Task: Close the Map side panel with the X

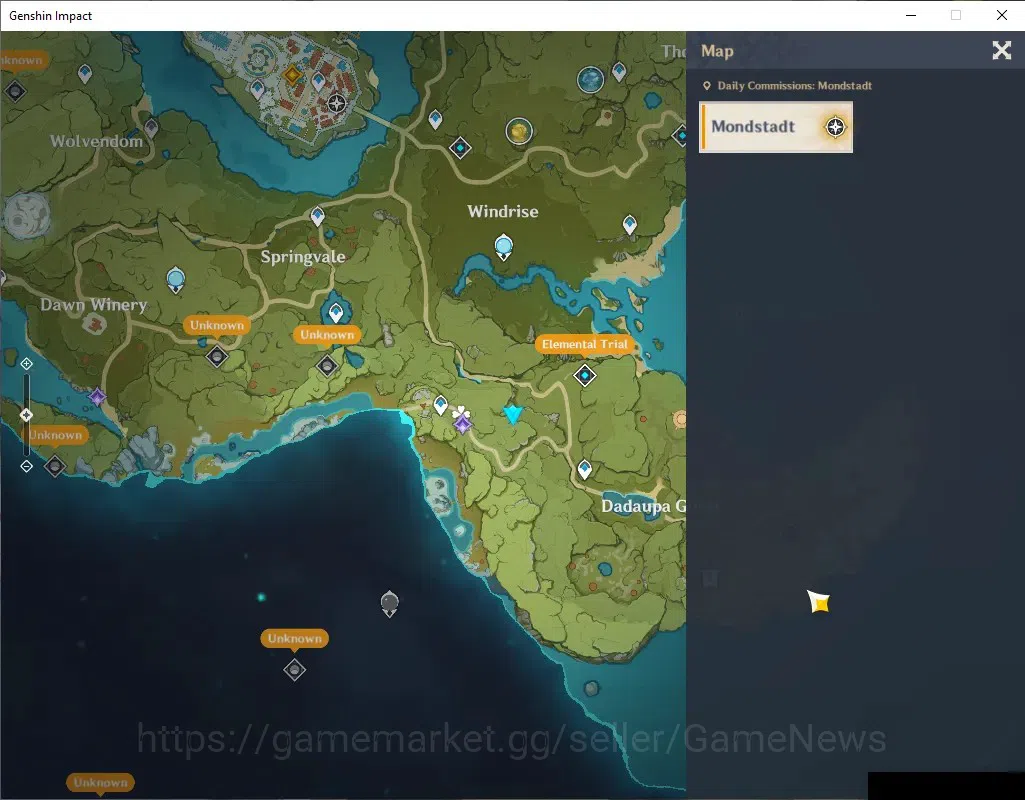Action: [1001, 50]
